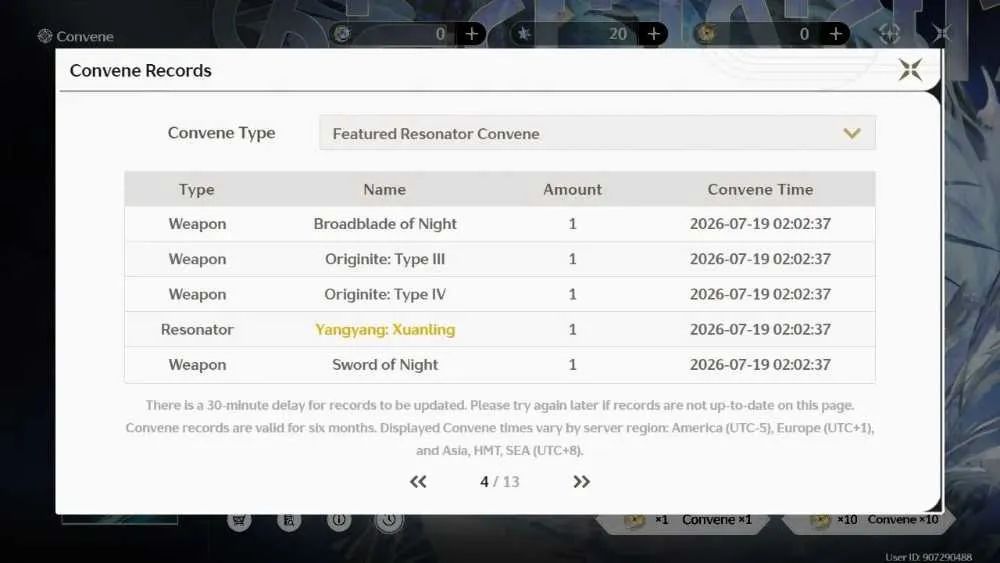Click the User ID text at bottom
The image size is (1000, 563).
pos(929,557)
